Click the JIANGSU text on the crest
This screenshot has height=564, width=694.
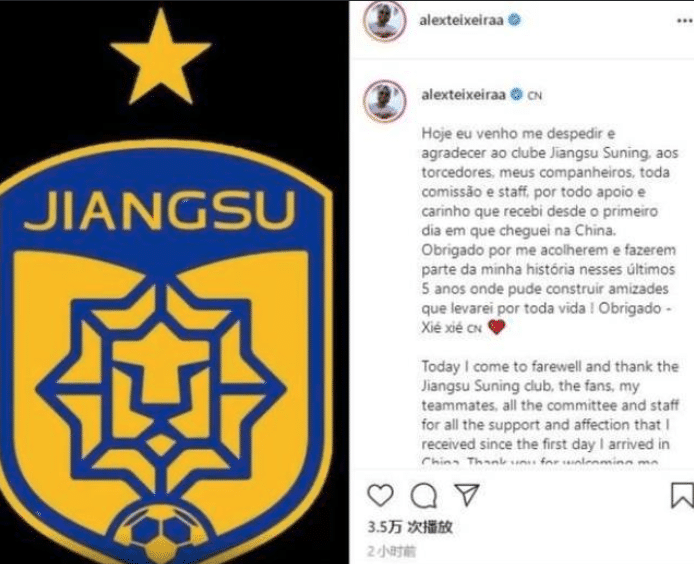pyautogui.click(x=159, y=211)
